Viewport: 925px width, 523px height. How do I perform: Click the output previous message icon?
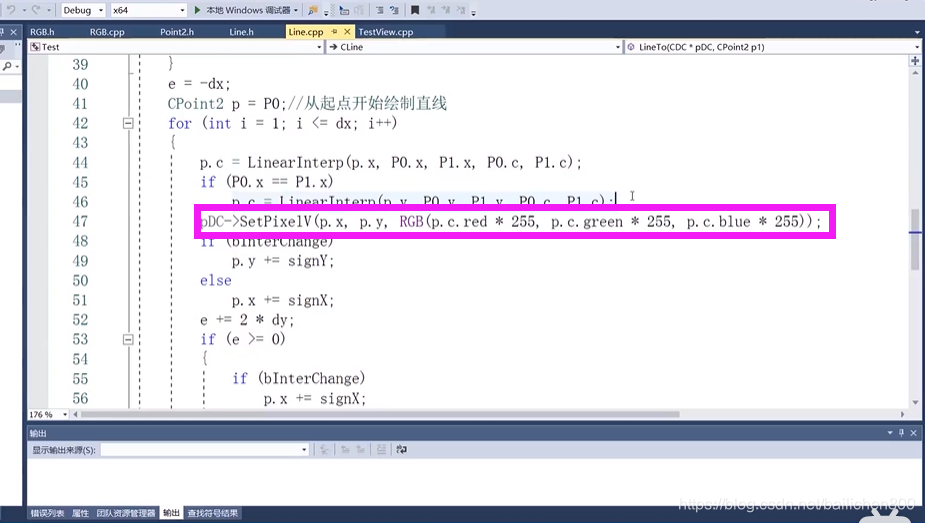point(345,450)
